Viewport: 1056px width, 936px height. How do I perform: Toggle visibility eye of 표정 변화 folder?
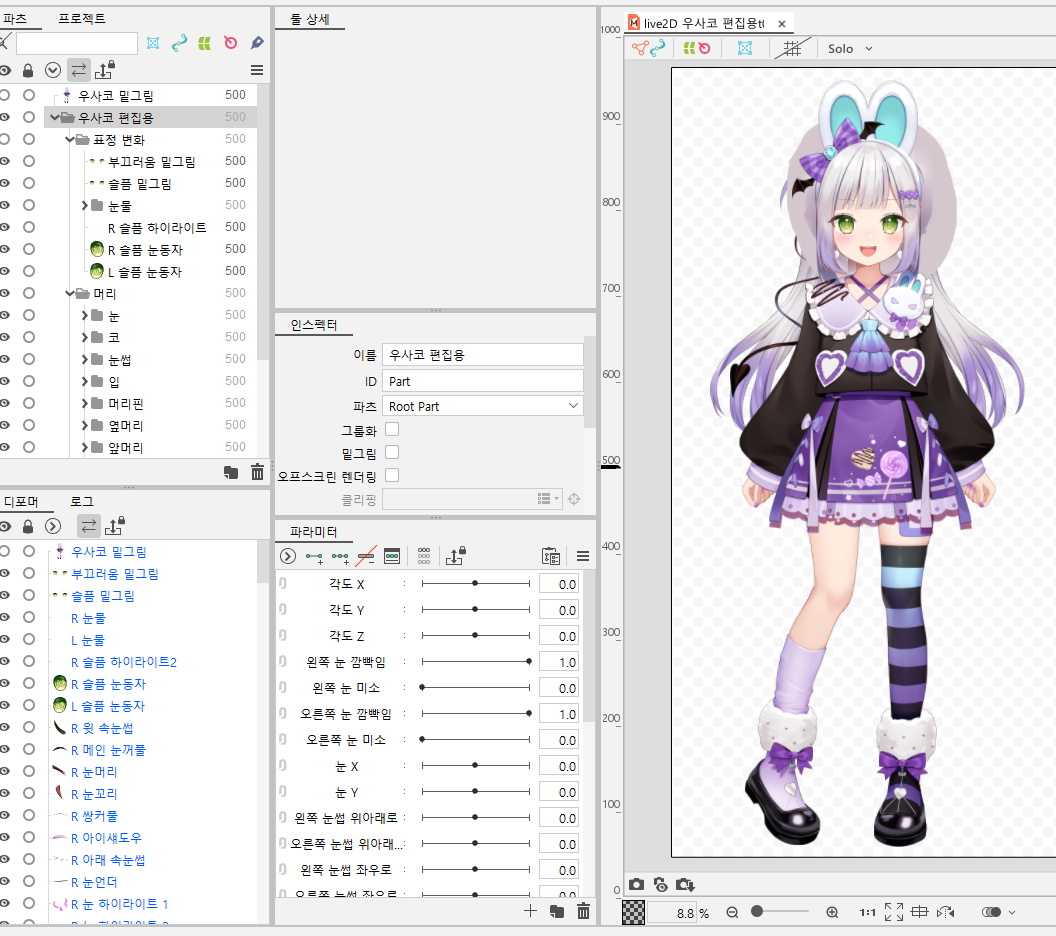(x=5, y=139)
